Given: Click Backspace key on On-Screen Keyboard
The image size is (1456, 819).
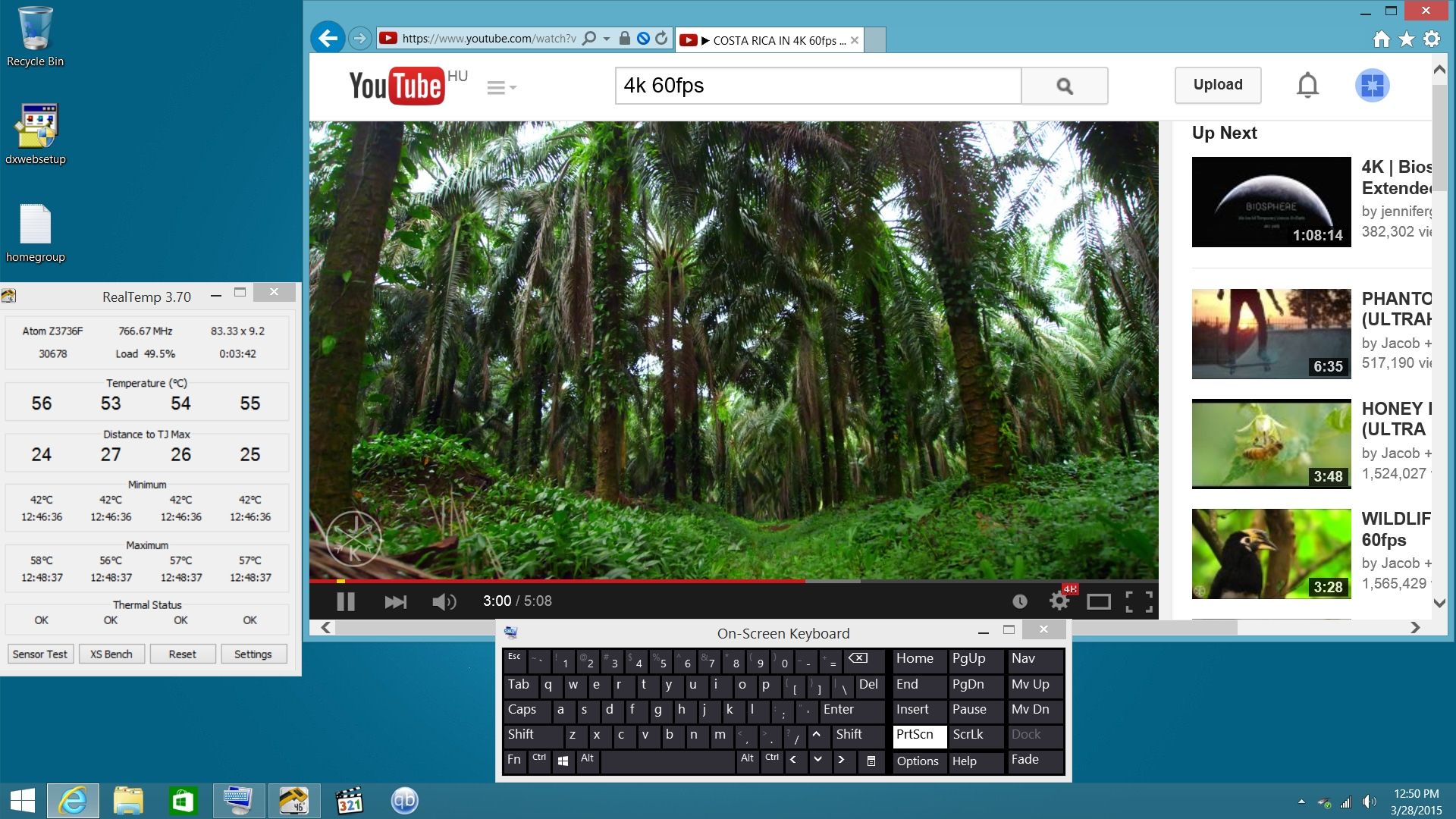Looking at the screenshot, I should (x=864, y=660).
